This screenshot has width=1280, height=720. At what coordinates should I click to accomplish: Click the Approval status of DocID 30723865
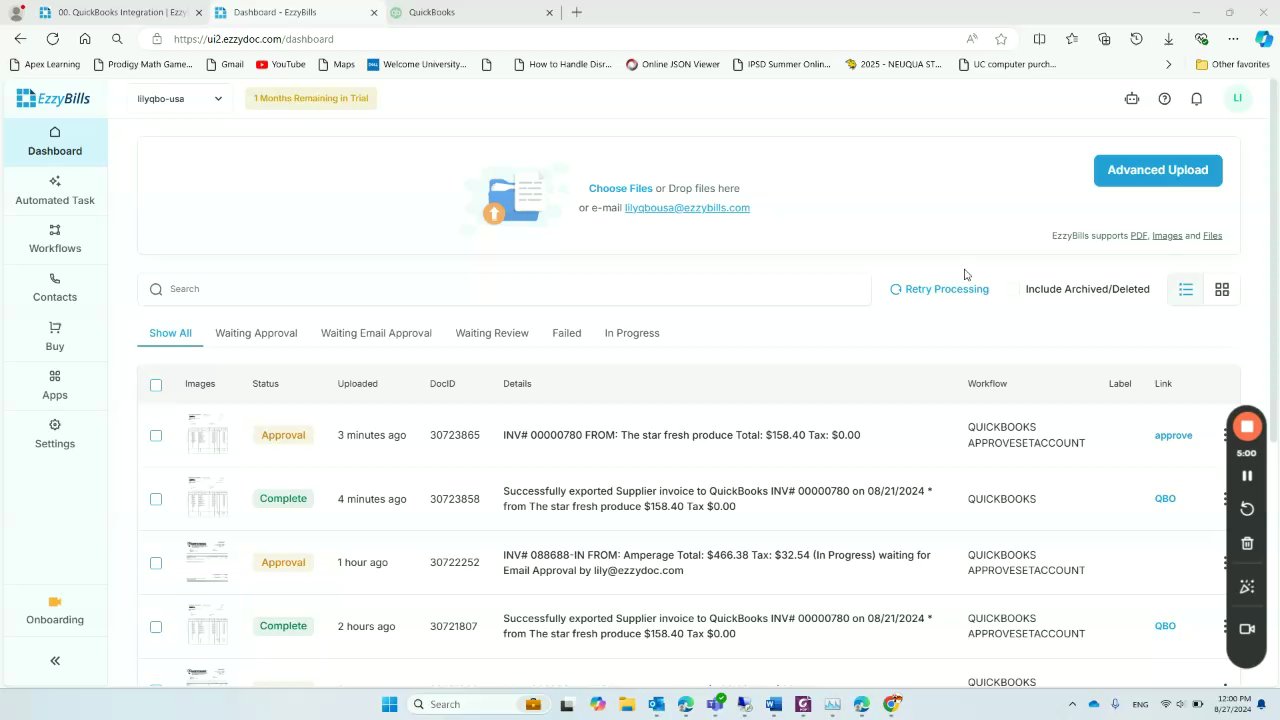[283, 435]
